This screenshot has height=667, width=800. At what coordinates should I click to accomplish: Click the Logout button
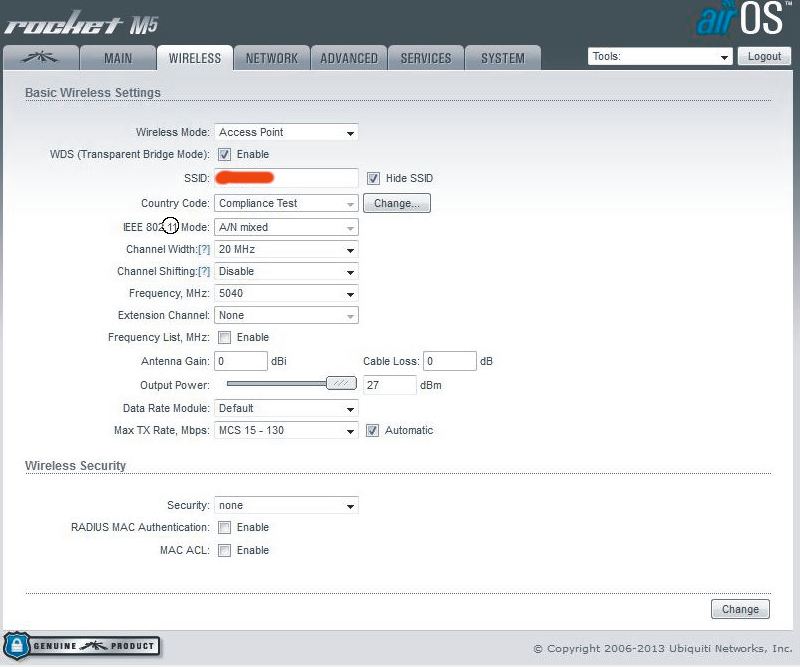pyautogui.click(x=764, y=56)
